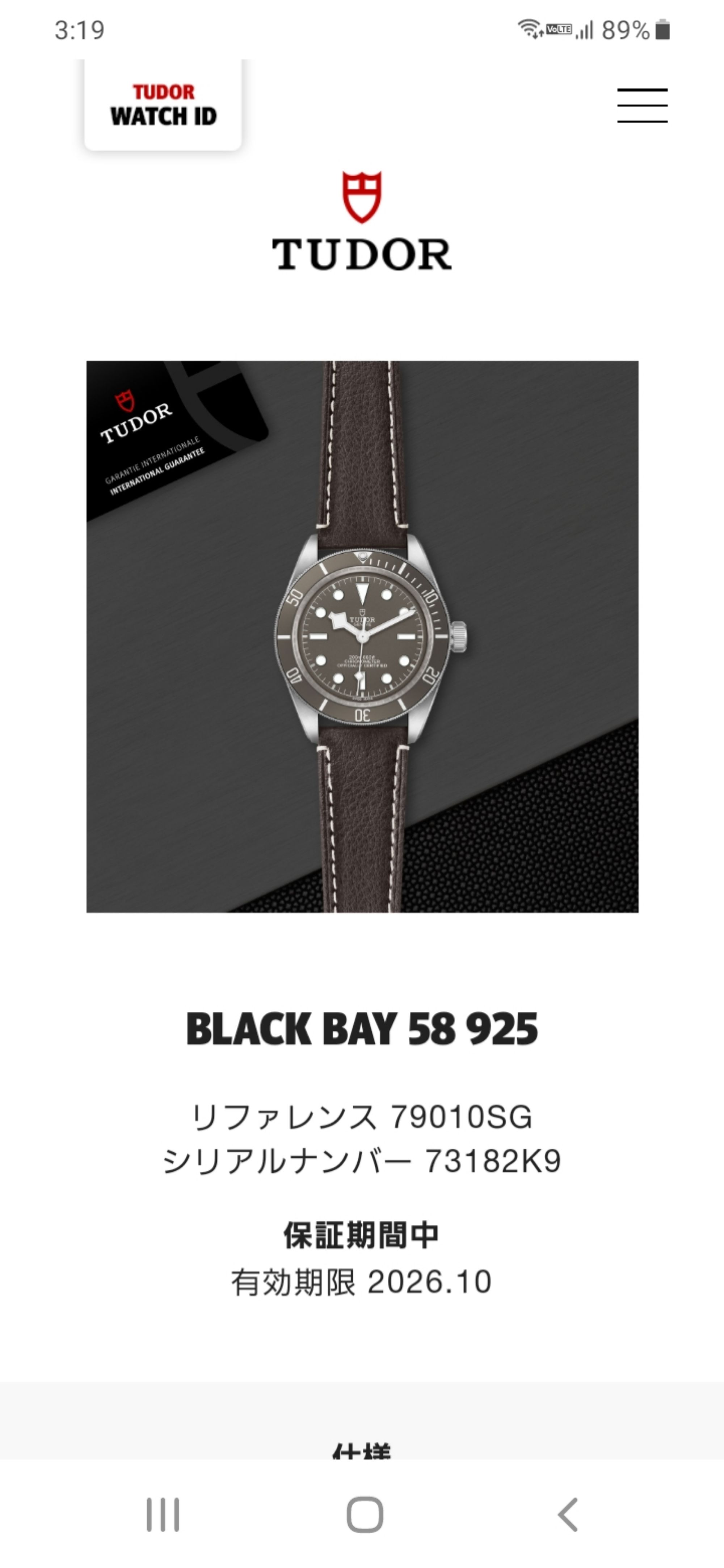
Task: Tap the 有効期限 2026.10 expiry date
Action: 362,1282
